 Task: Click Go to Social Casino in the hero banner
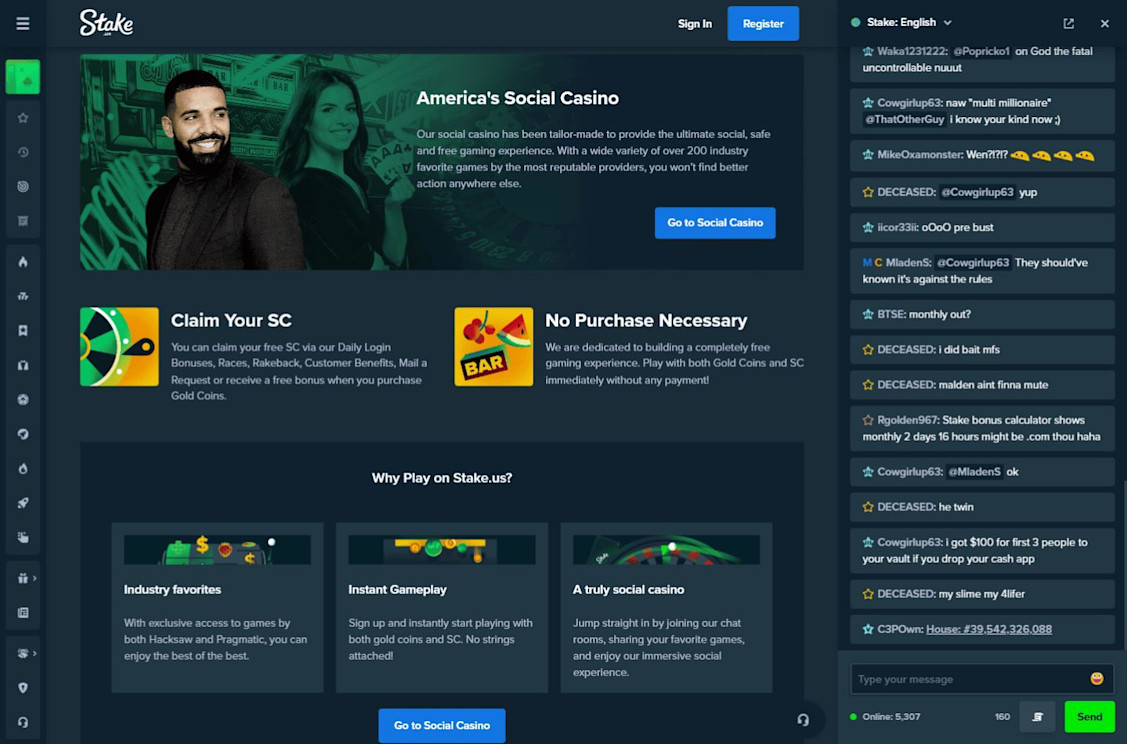715,223
